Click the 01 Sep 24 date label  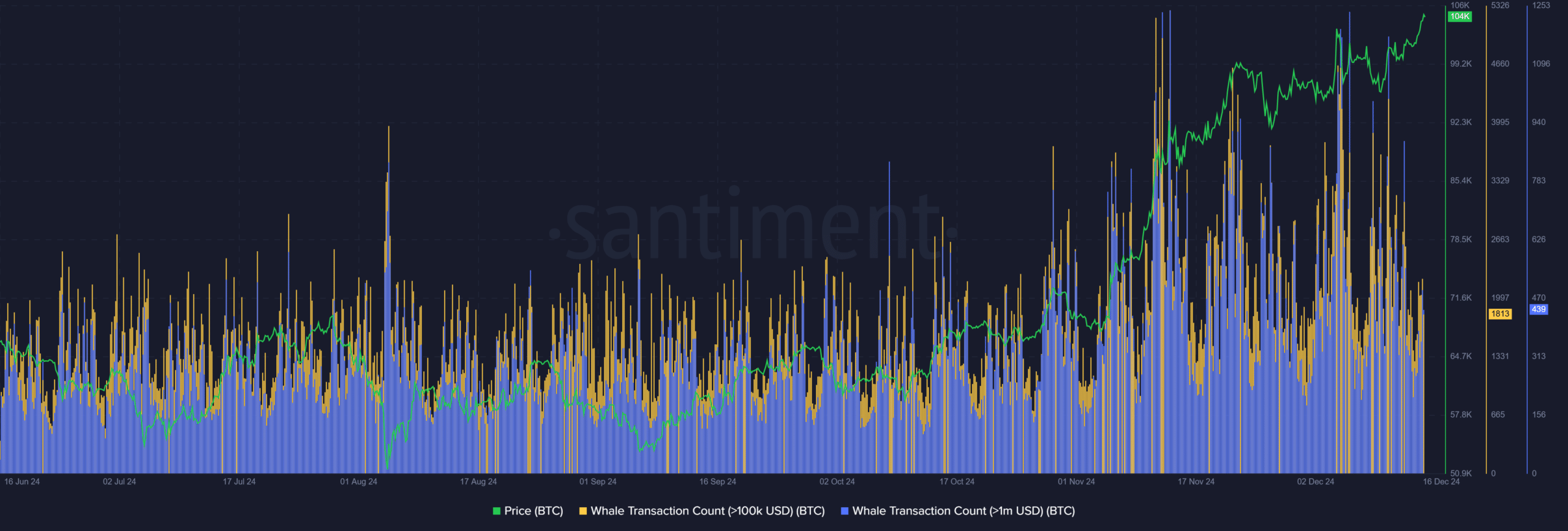598,481
